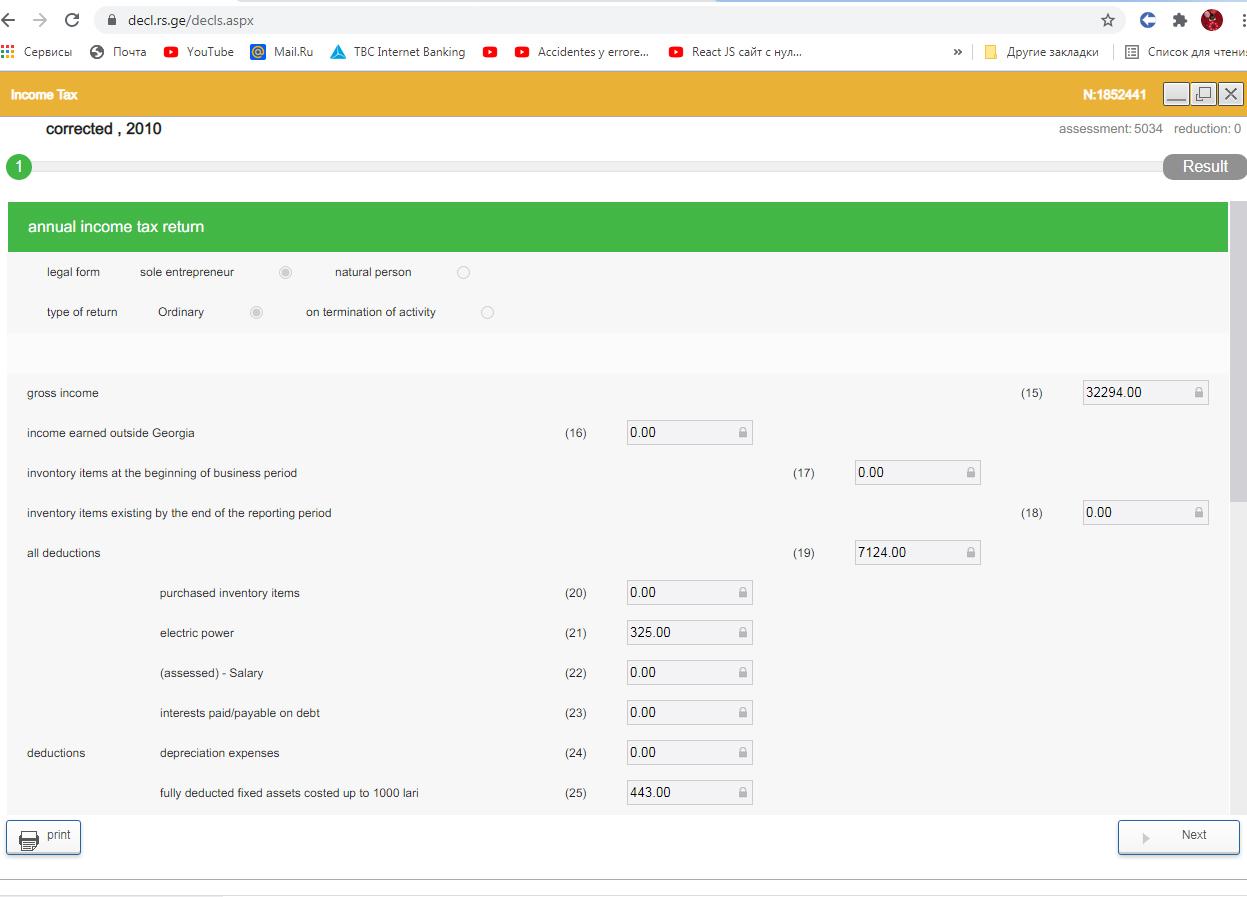The width and height of the screenshot is (1247, 897).
Task: Click the lock icon in gross income field
Action: [x=1198, y=393]
